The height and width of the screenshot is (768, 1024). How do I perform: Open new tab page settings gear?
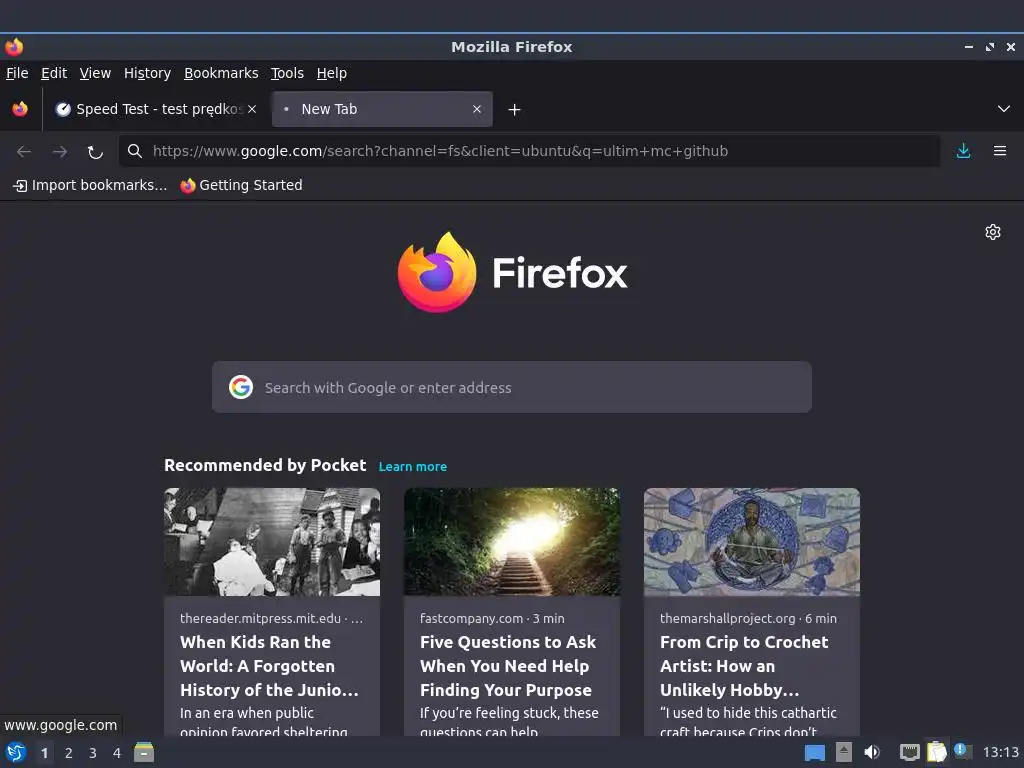pos(993,232)
